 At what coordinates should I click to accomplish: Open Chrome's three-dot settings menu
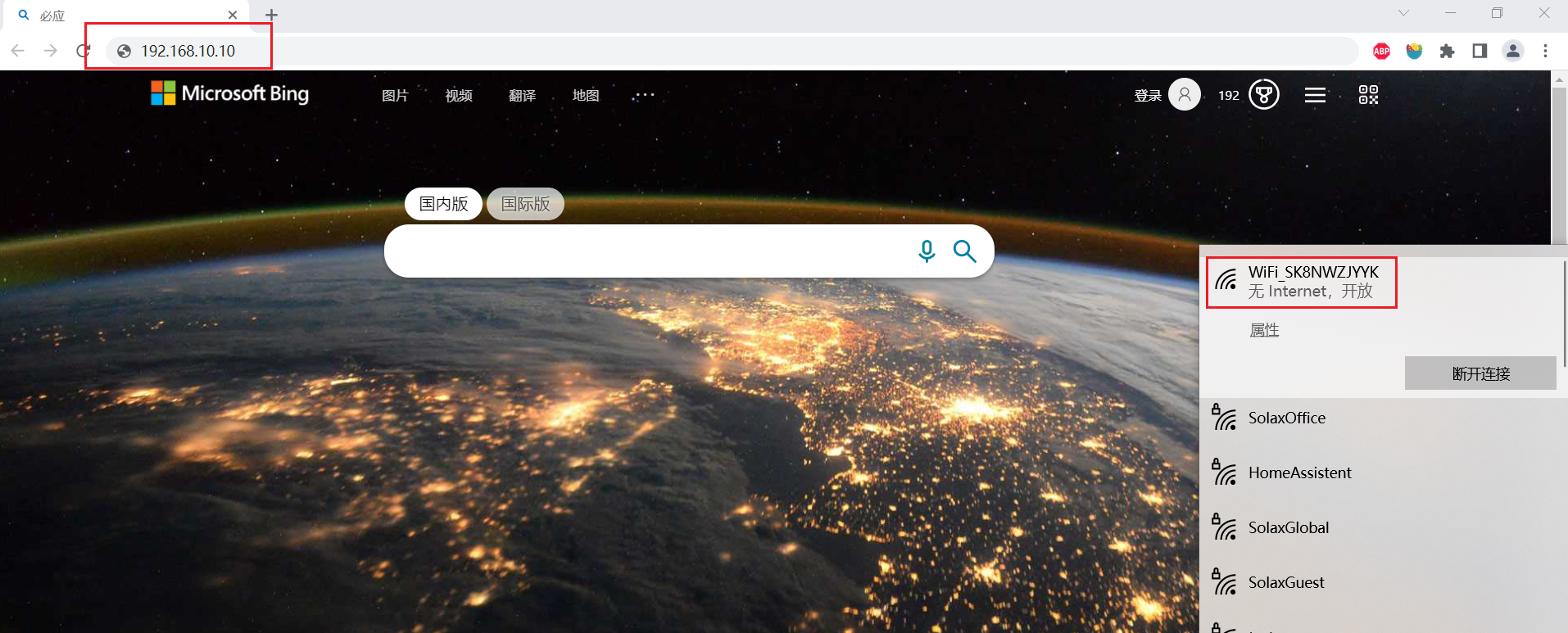point(1545,51)
